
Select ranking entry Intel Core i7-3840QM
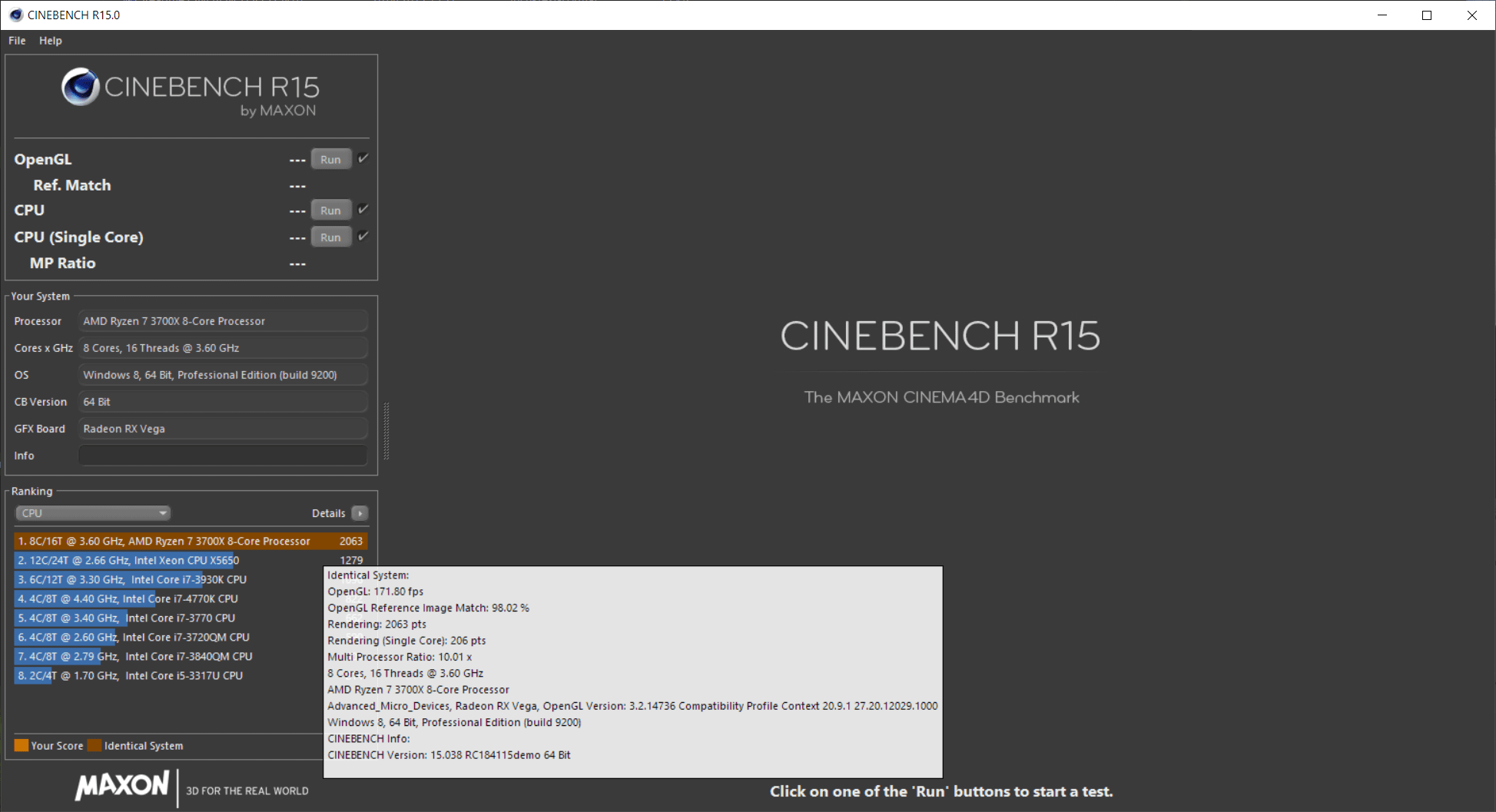pos(169,657)
